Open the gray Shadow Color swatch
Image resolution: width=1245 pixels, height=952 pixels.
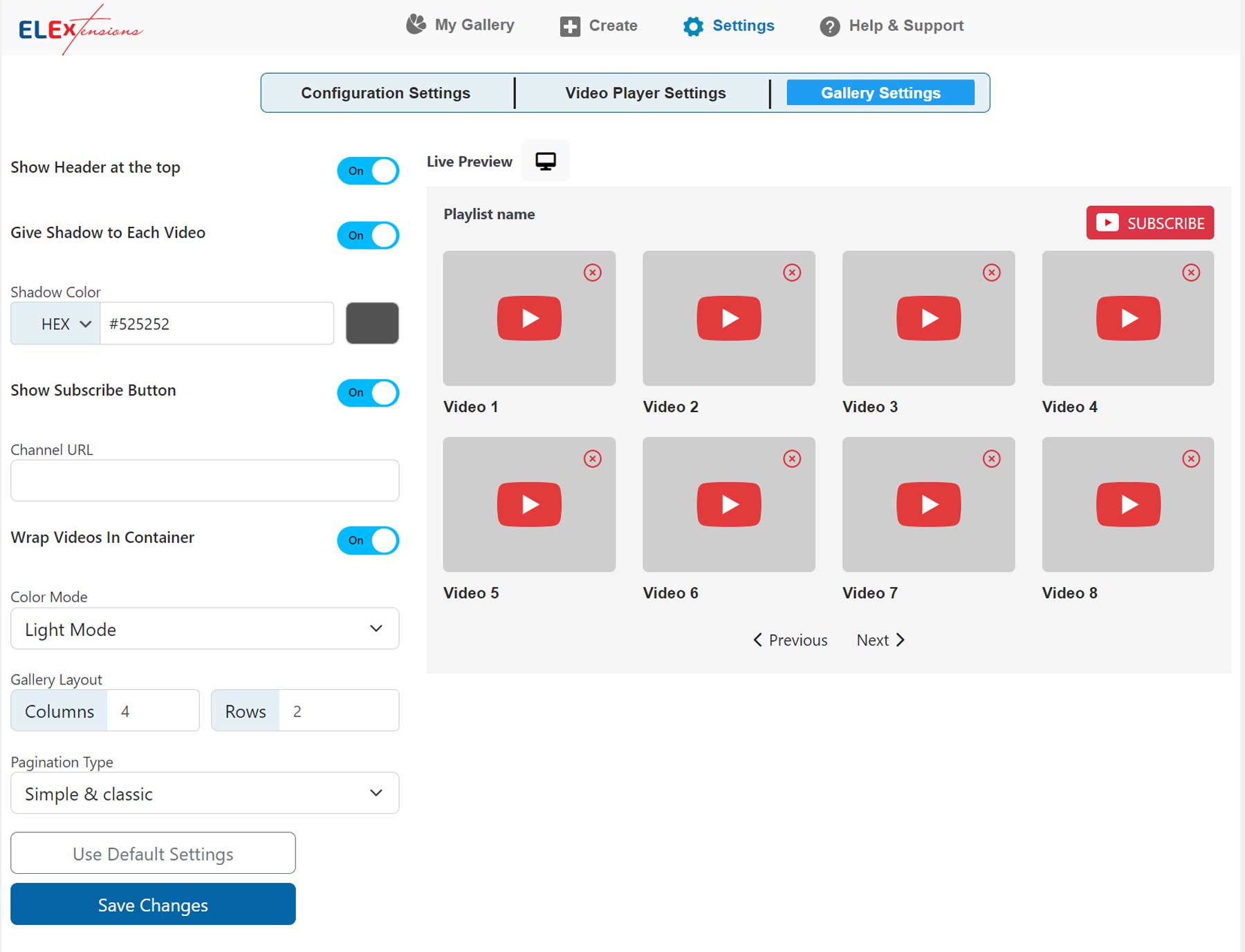pyautogui.click(x=372, y=323)
